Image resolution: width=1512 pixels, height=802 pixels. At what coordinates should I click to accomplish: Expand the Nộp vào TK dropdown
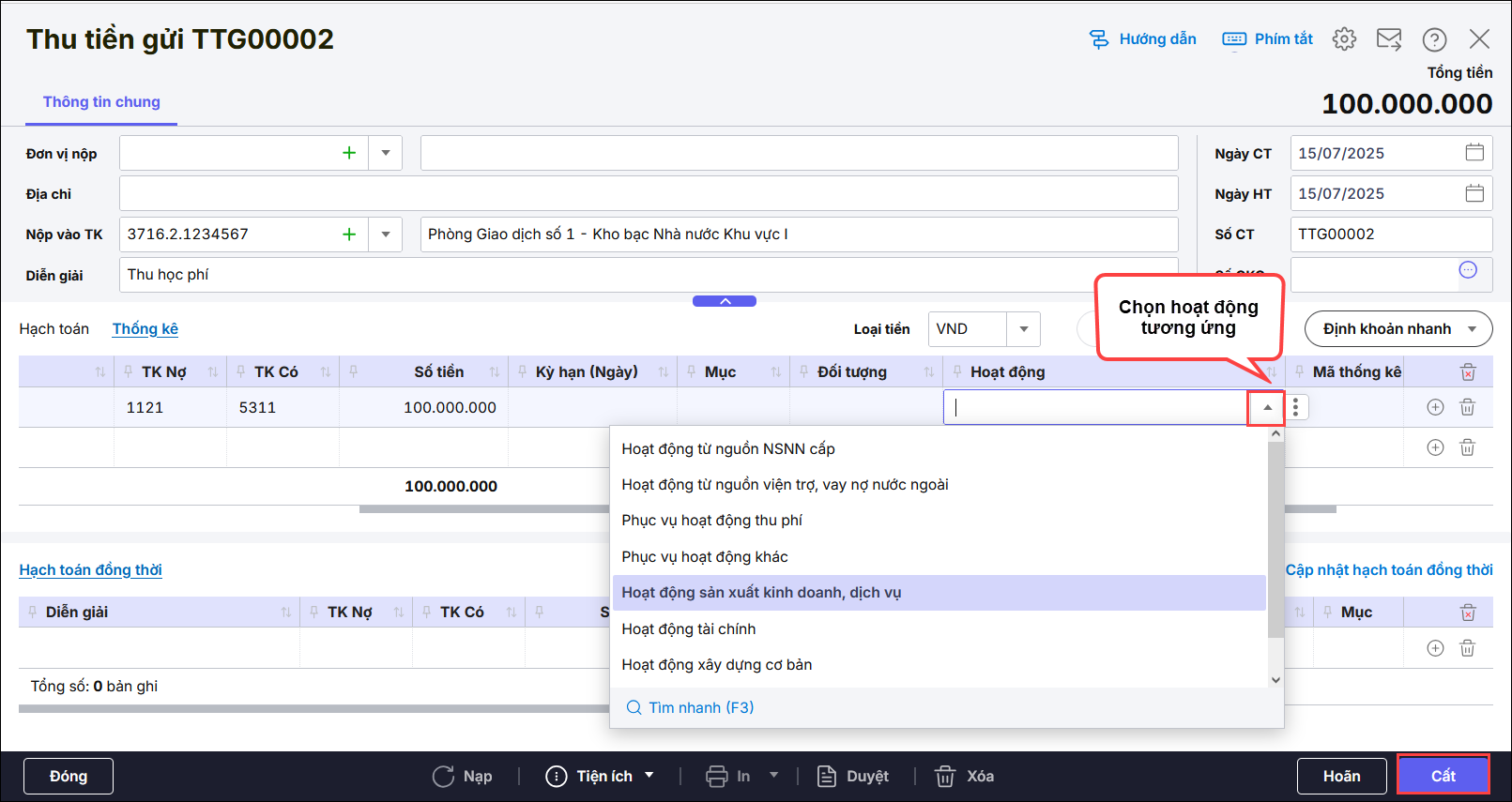[x=386, y=235]
